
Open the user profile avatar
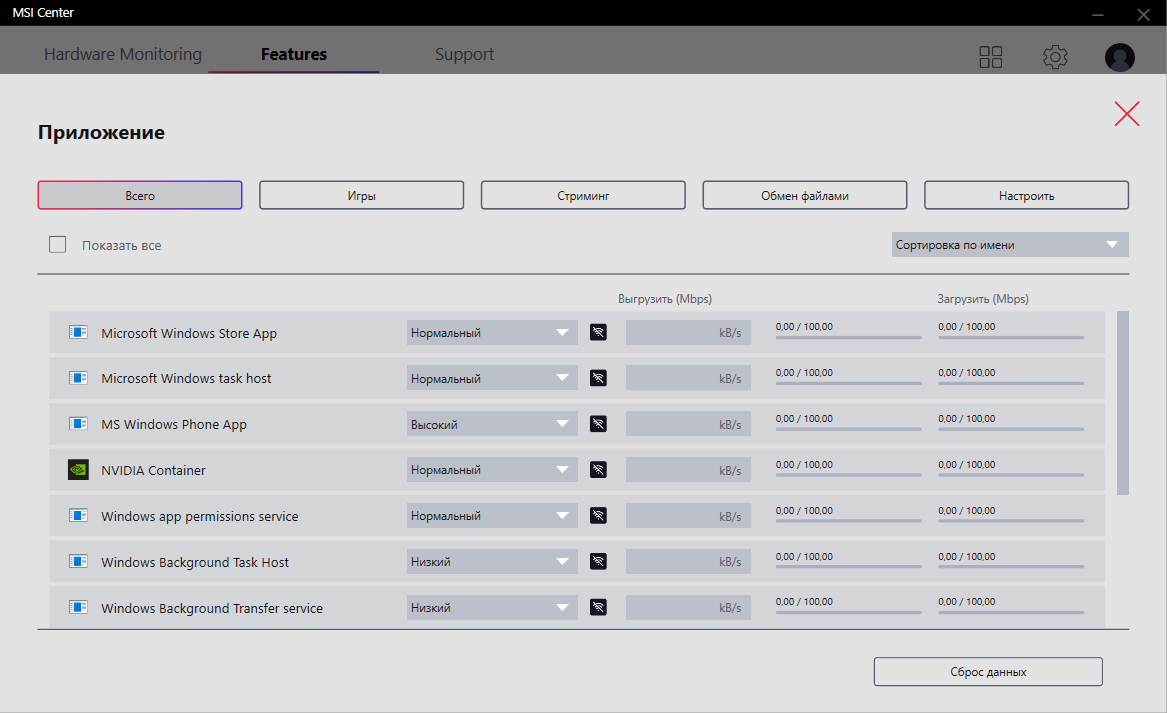(1119, 57)
